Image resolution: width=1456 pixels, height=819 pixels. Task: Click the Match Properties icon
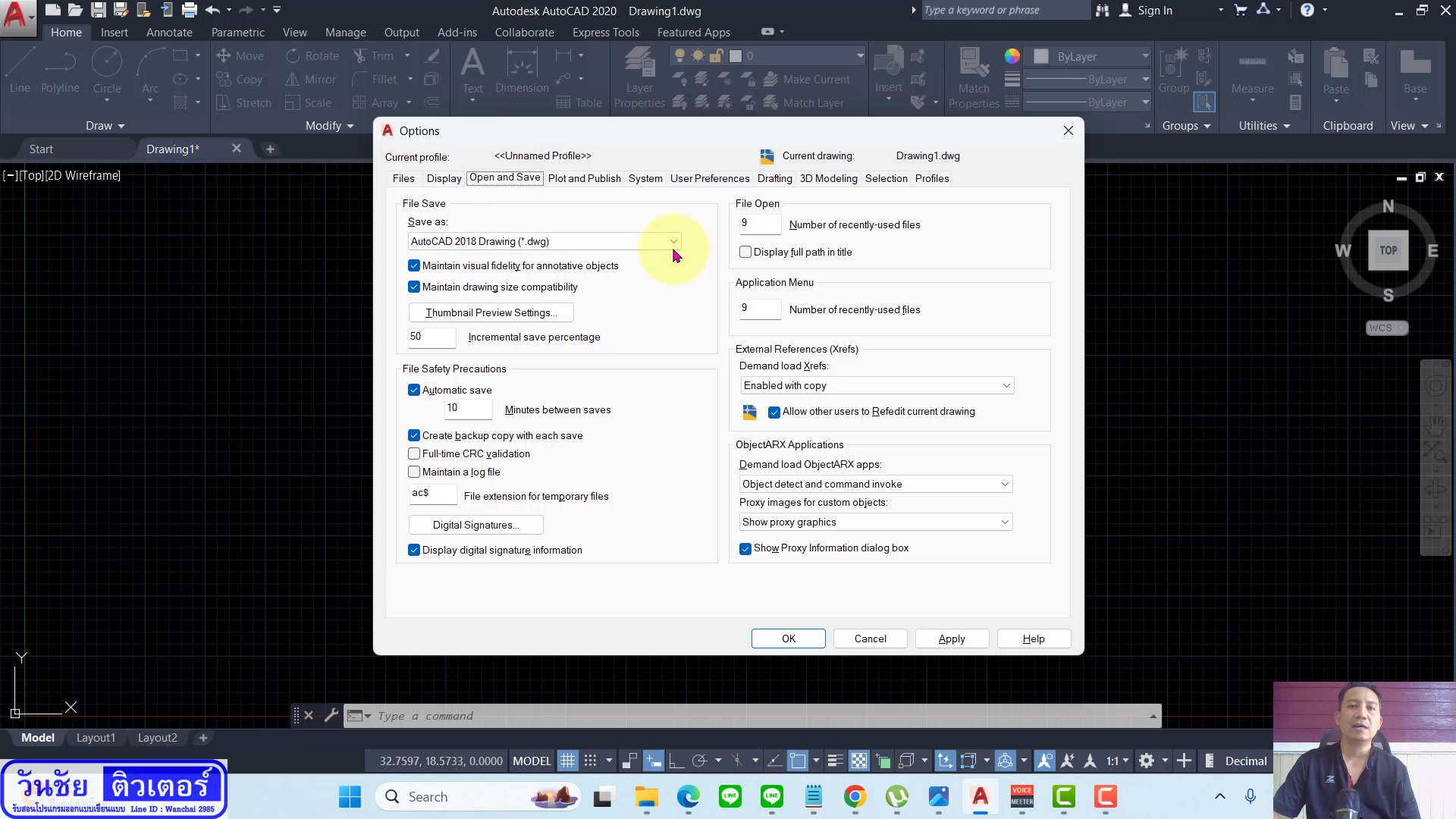point(974,77)
